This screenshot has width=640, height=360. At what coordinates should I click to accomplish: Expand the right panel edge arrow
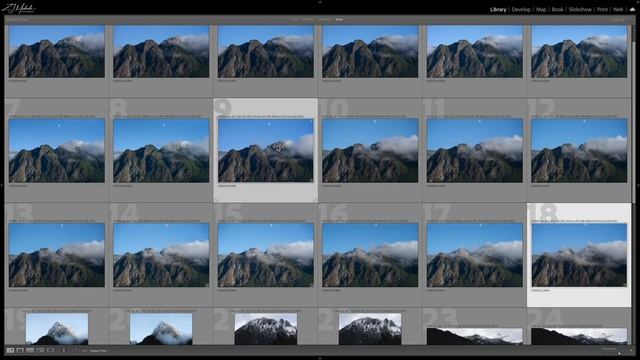pos(638,185)
